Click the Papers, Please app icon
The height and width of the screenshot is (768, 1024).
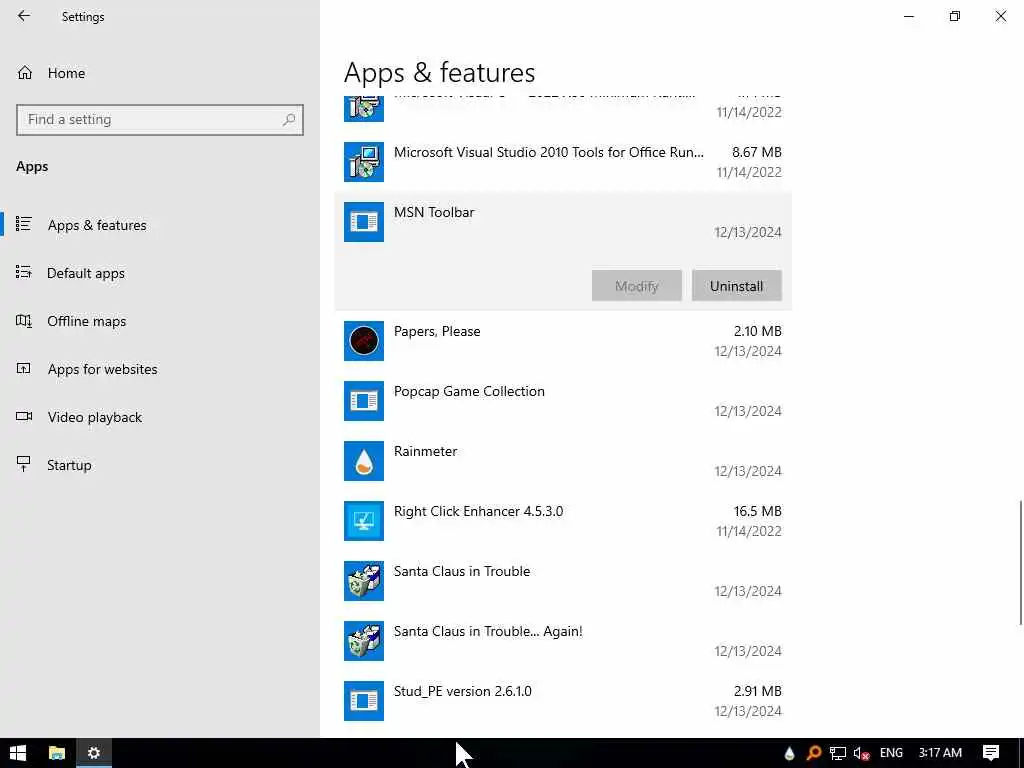[x=364, y=341]
